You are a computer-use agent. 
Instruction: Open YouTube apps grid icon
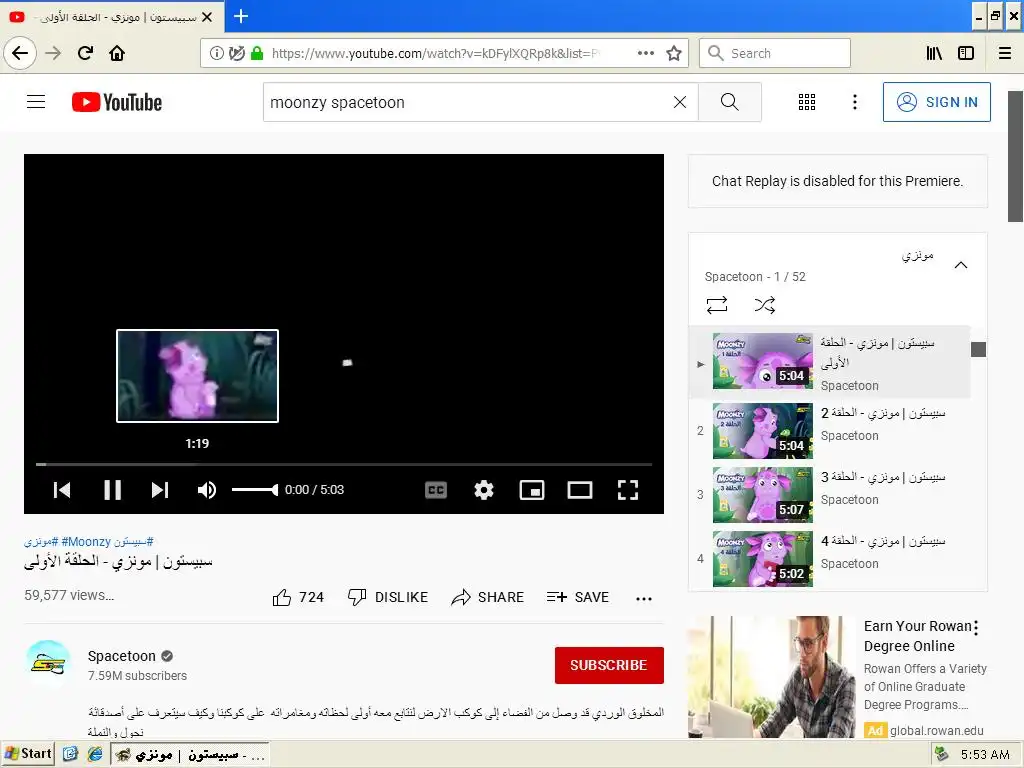[807, 102]
